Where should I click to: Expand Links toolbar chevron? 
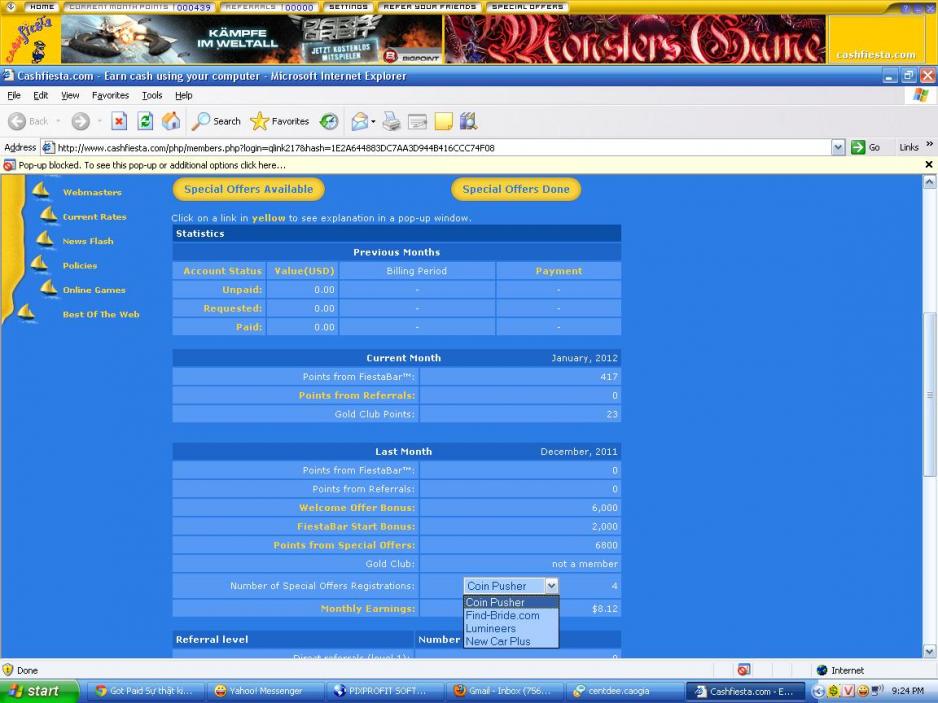[930, 145]
